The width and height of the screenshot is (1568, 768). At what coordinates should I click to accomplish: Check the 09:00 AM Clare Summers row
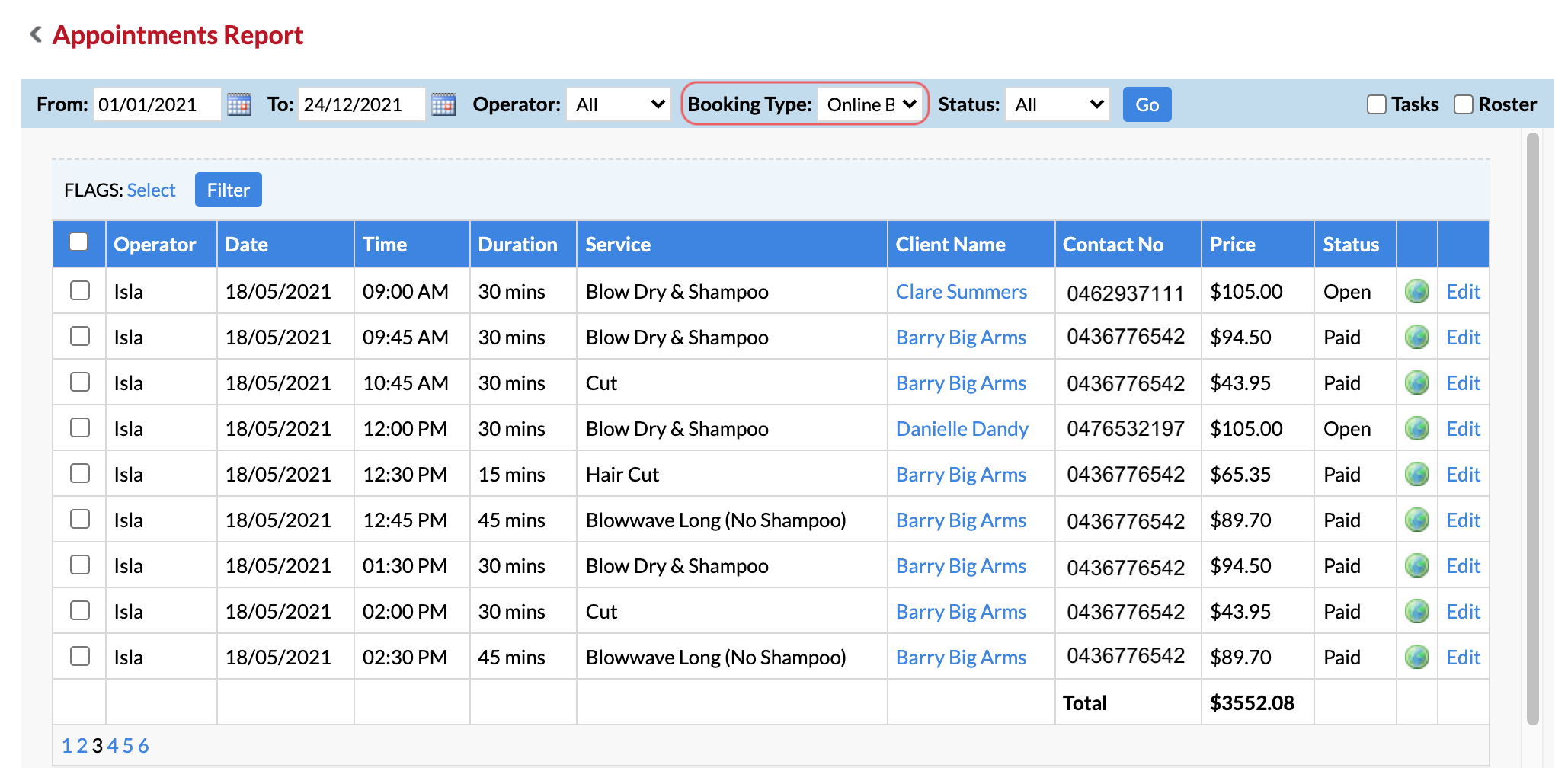point(80,290)
